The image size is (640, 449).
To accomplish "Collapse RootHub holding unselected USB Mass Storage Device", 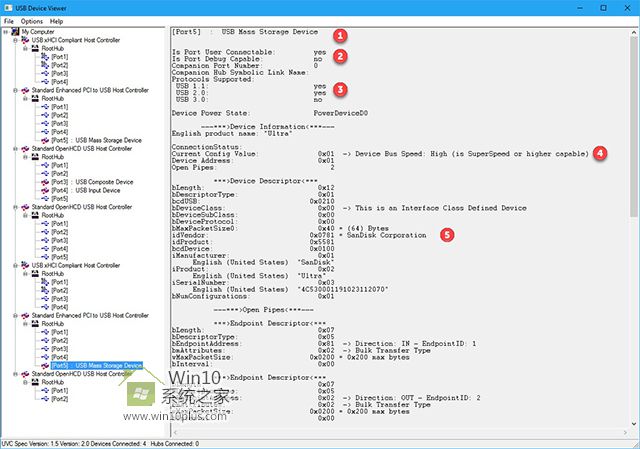I will [x=25, y=98].
